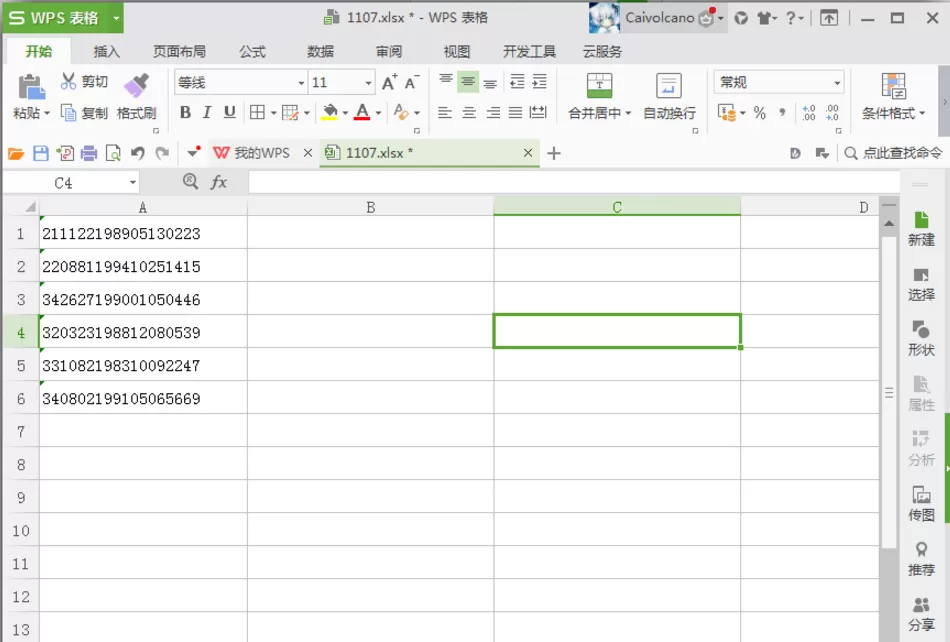Click the Undo arrow icon
This screenshot has height=642, width=950.
click(138, 153)
